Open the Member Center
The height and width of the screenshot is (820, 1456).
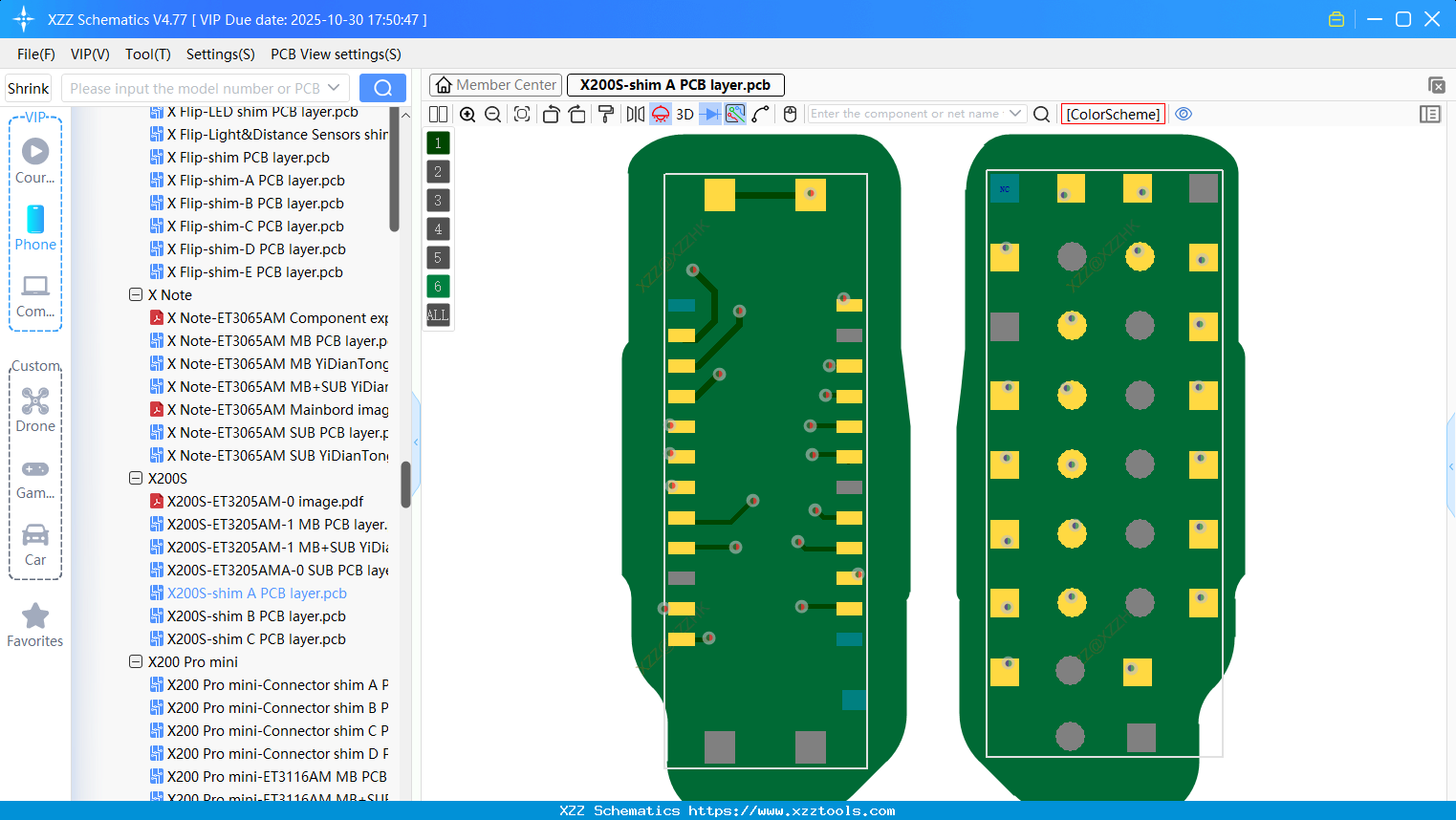tap(495, 85)
